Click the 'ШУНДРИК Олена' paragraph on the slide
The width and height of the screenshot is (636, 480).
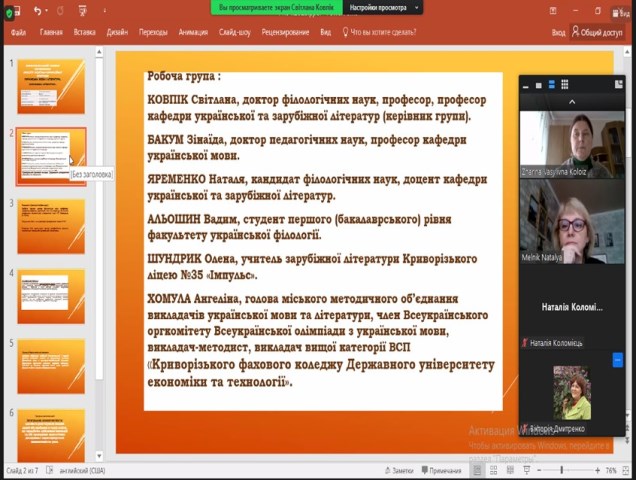pyautogui.click(x=312, y=267)
